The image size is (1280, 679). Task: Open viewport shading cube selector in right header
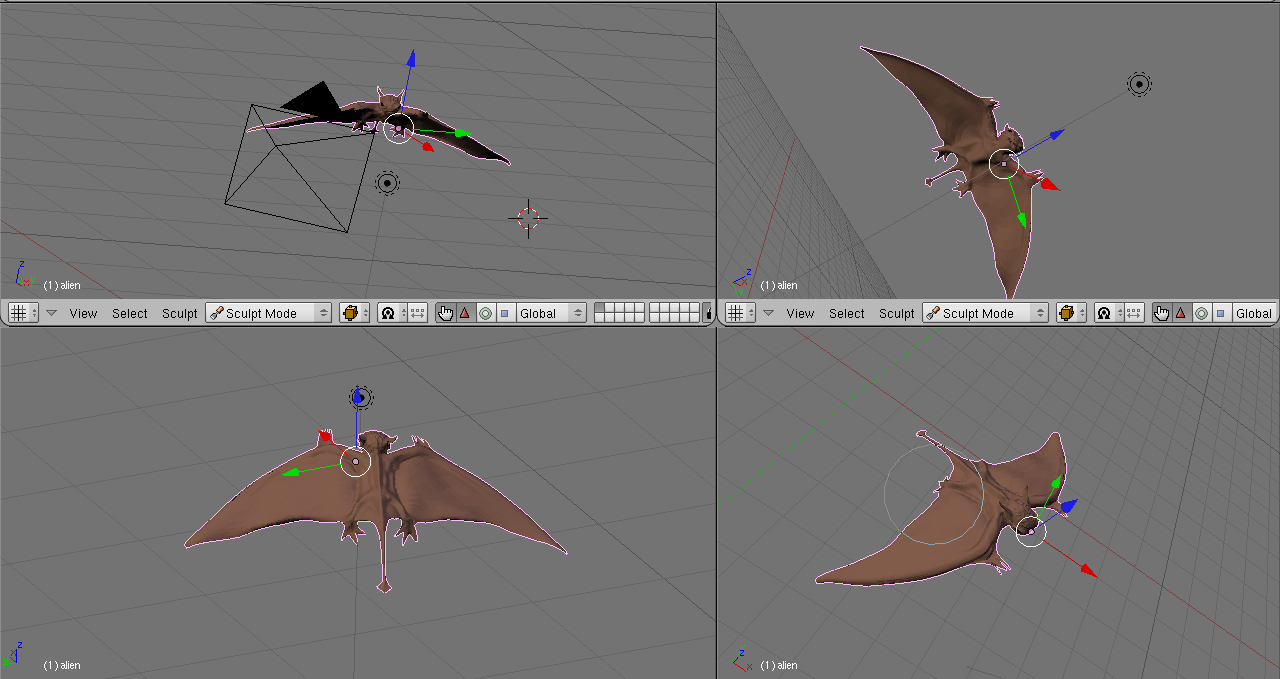click(x=1071, y=313)
